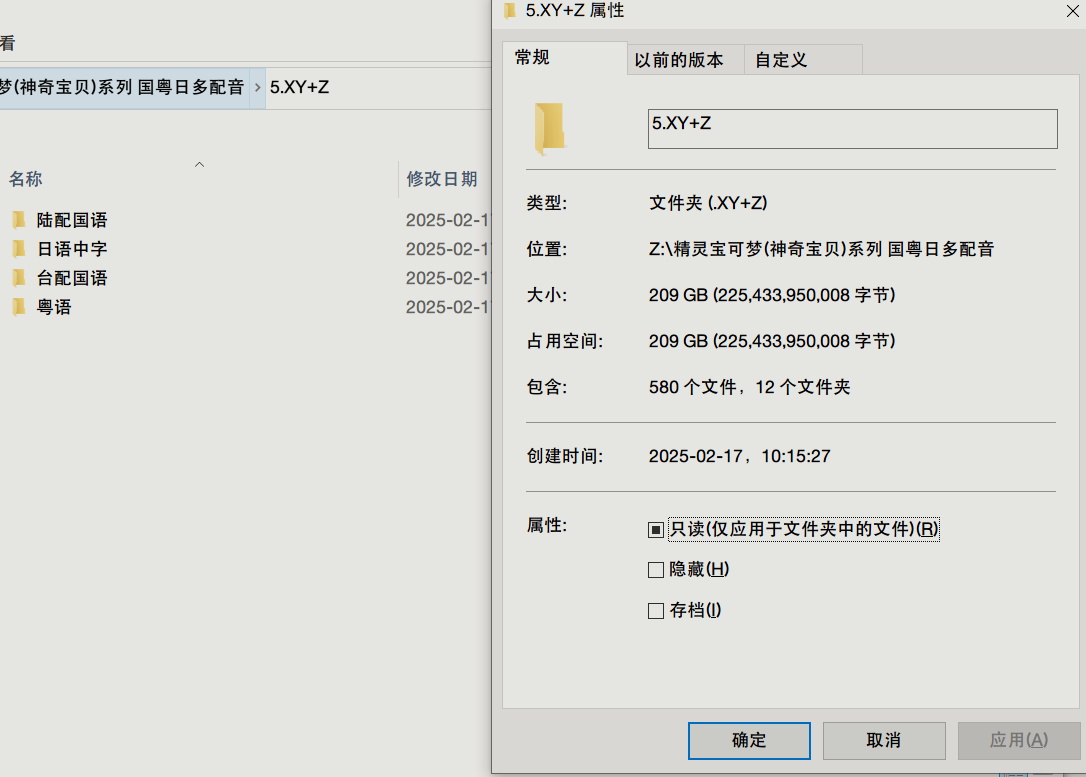Image resolution: width=1086 pixels, height=777 pixels.
Task: Enable the 隐藏 (Hidden) checkbox
Action: coord(656,569)
